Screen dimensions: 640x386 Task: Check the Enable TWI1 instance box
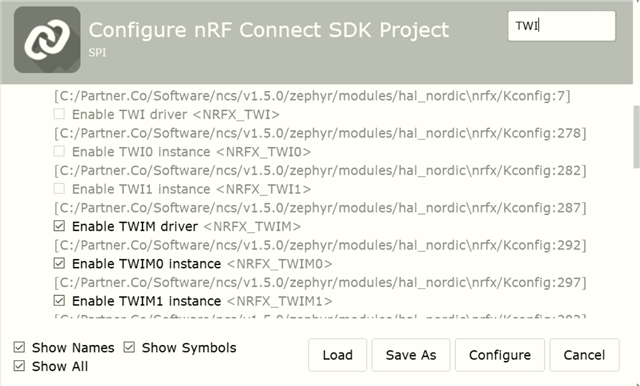tap(59, 189)
